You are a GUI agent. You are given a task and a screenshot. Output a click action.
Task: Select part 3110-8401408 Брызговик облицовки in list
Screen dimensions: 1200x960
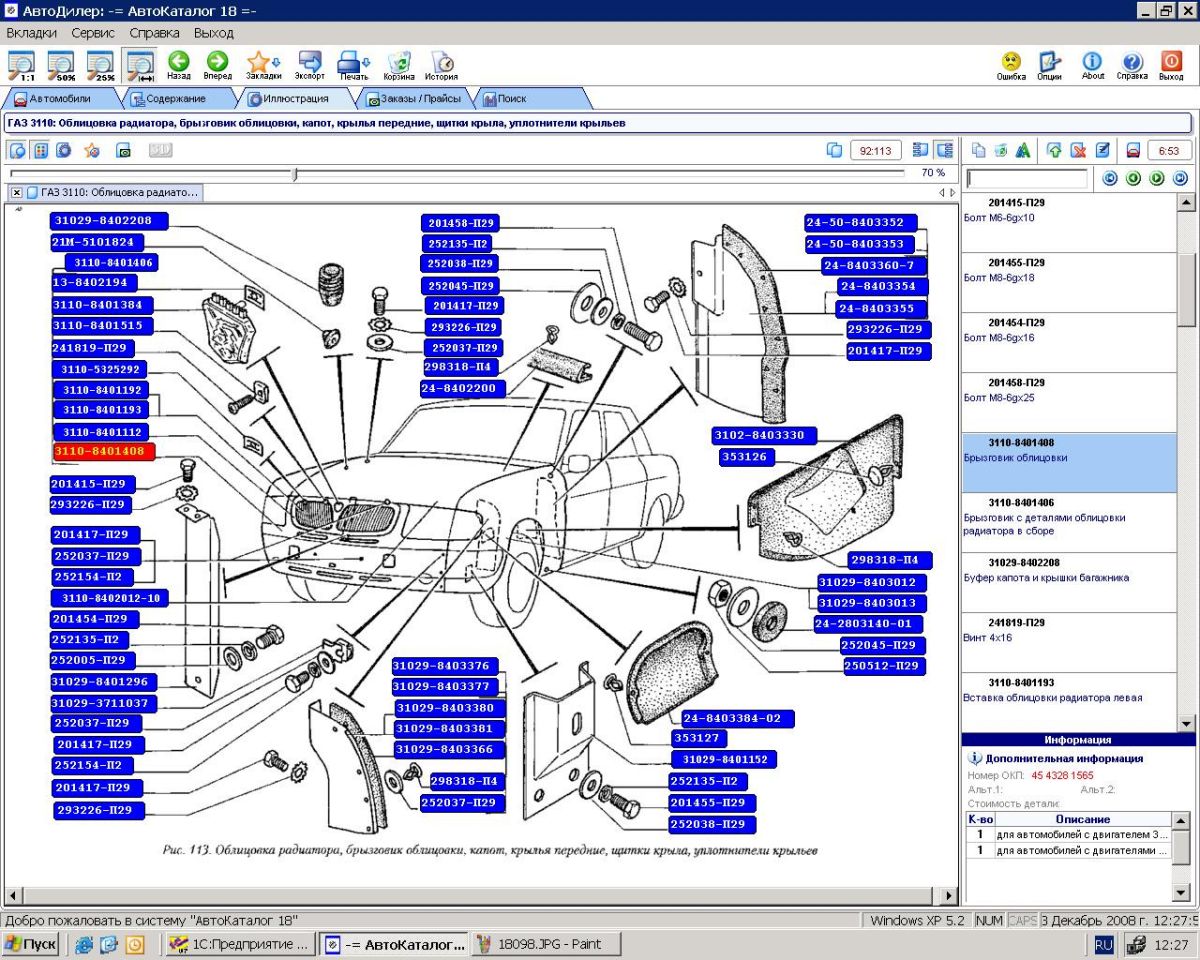point(1069,462)
